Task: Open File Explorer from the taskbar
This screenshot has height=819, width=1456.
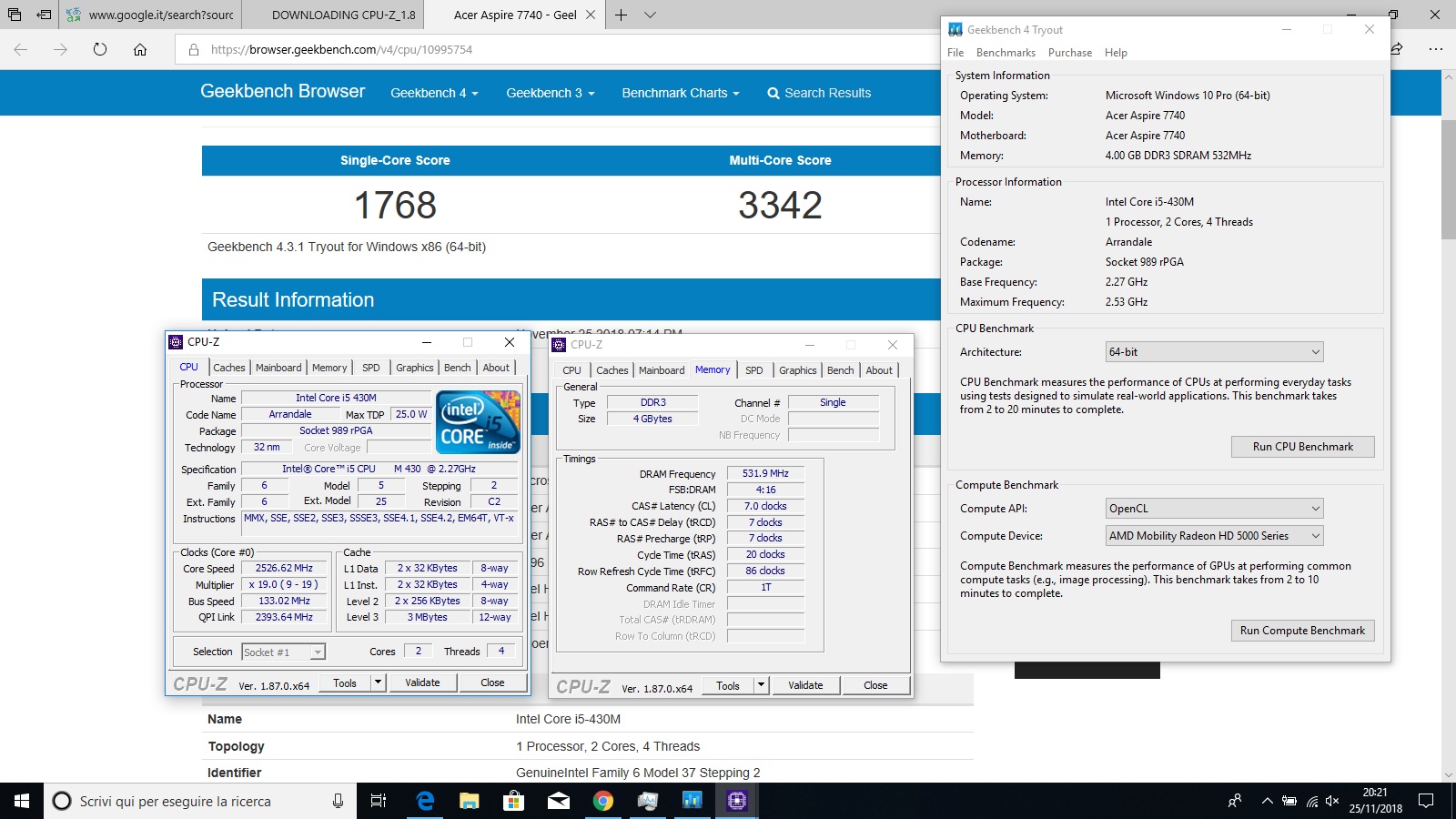Action: click(x=469, y=801)
